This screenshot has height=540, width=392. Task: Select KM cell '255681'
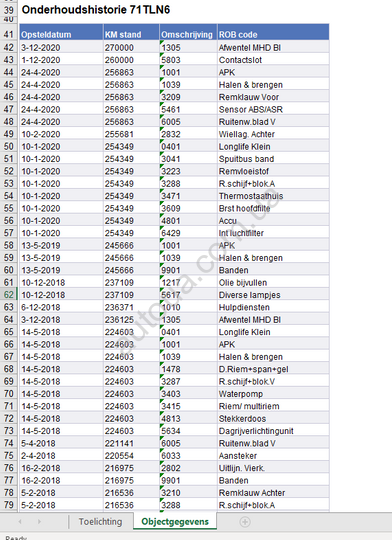point(131,134)
